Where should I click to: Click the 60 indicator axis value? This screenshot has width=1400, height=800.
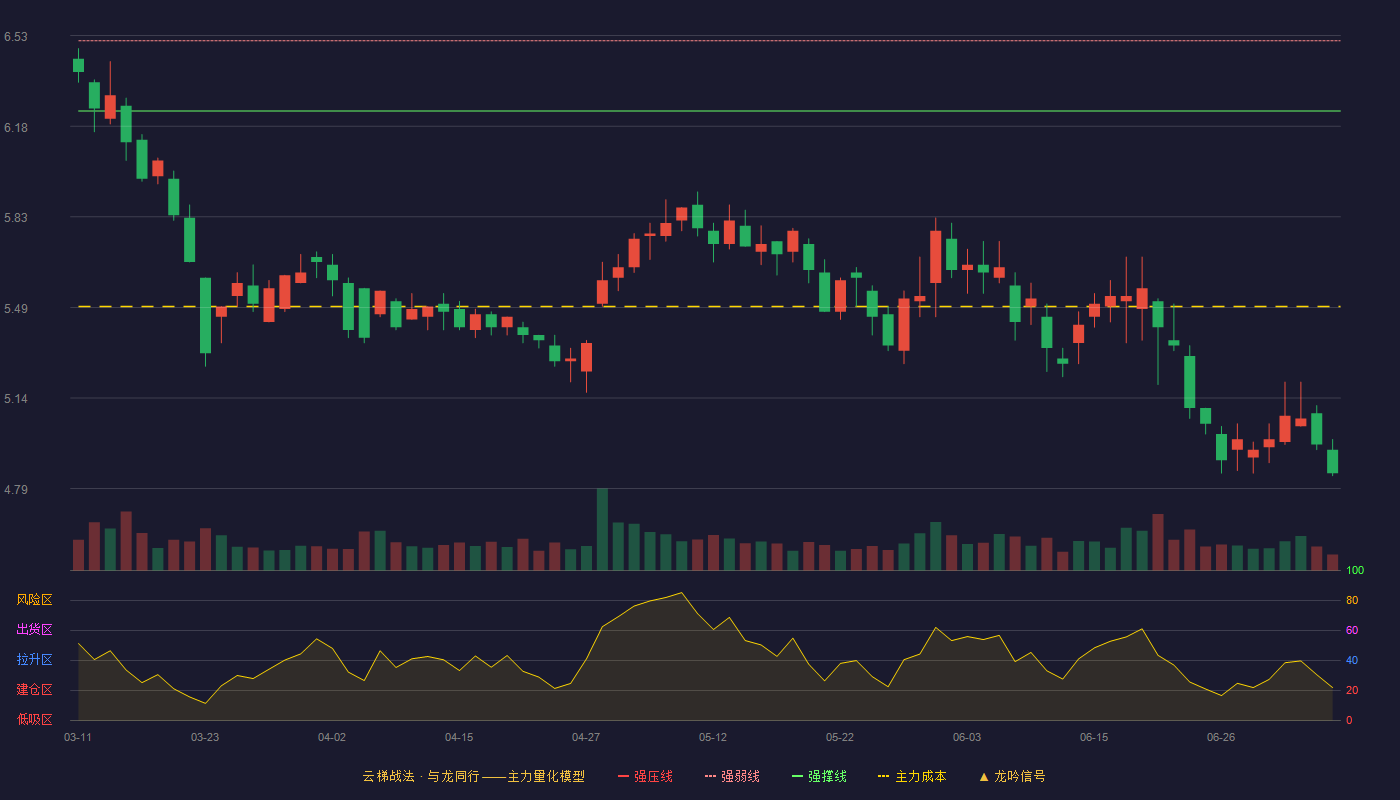pos(1352,630)
